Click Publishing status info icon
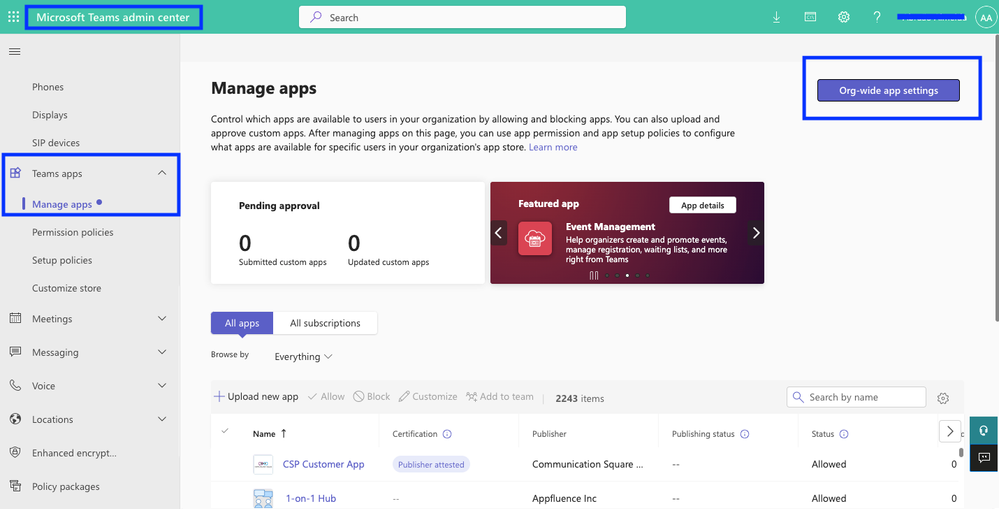Image resolution: width=999 pixels, height=509 pixels. pyautogui.click(x=744, y=434)
